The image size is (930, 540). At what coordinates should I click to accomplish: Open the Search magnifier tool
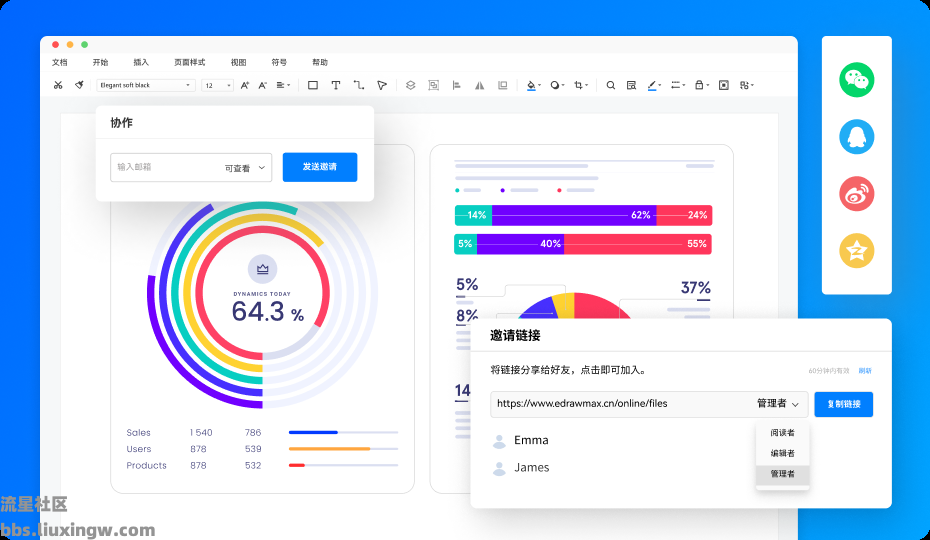point(610,85)
